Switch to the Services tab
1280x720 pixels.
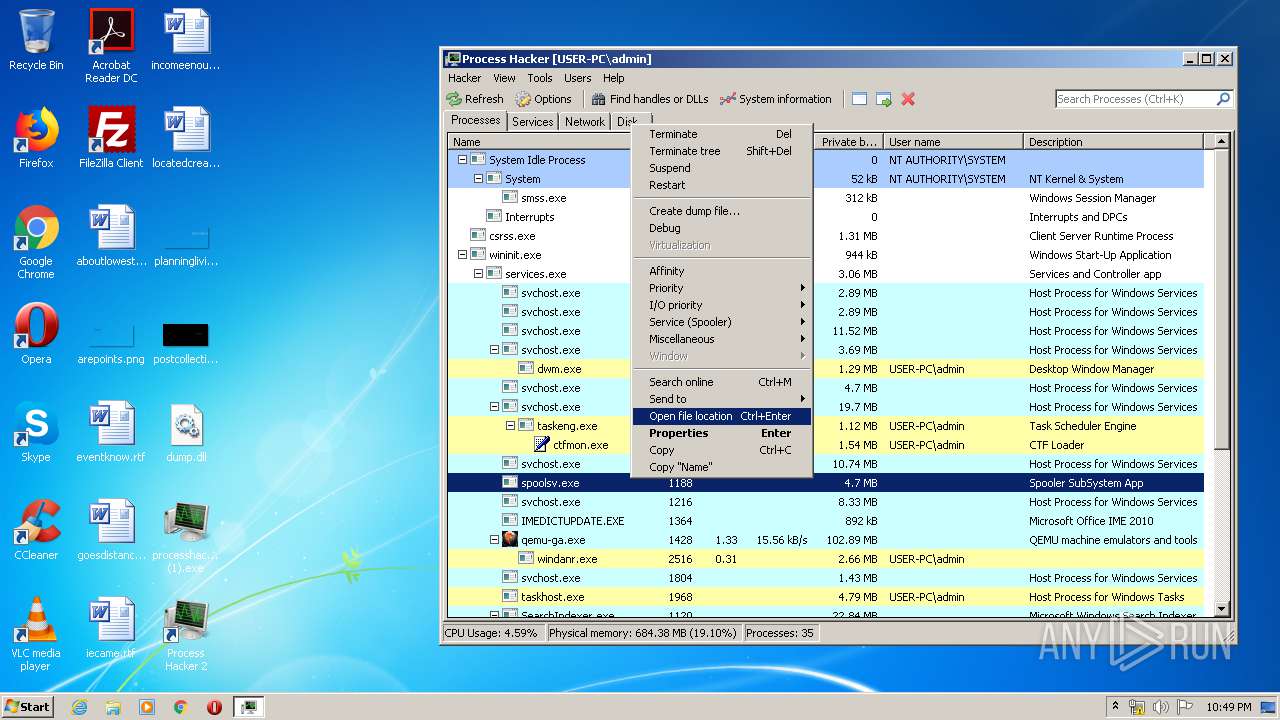(x=532, y=122)
